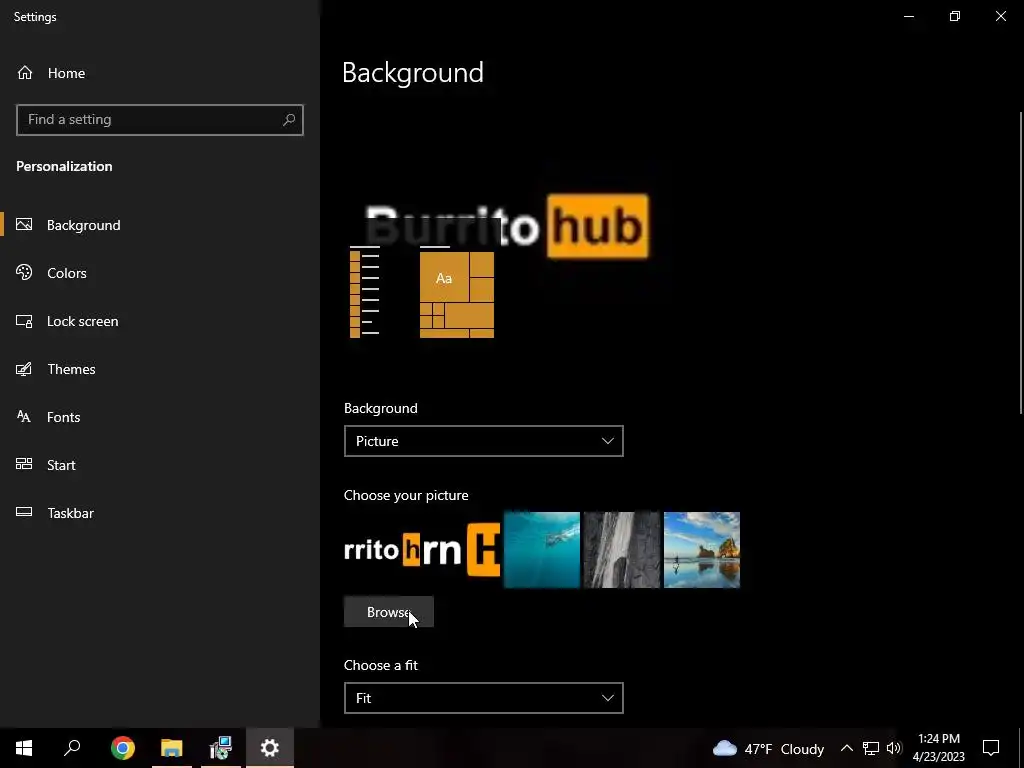Open the Background personalization page
This screenshot has height=768, width=1024.
point(160,225)
